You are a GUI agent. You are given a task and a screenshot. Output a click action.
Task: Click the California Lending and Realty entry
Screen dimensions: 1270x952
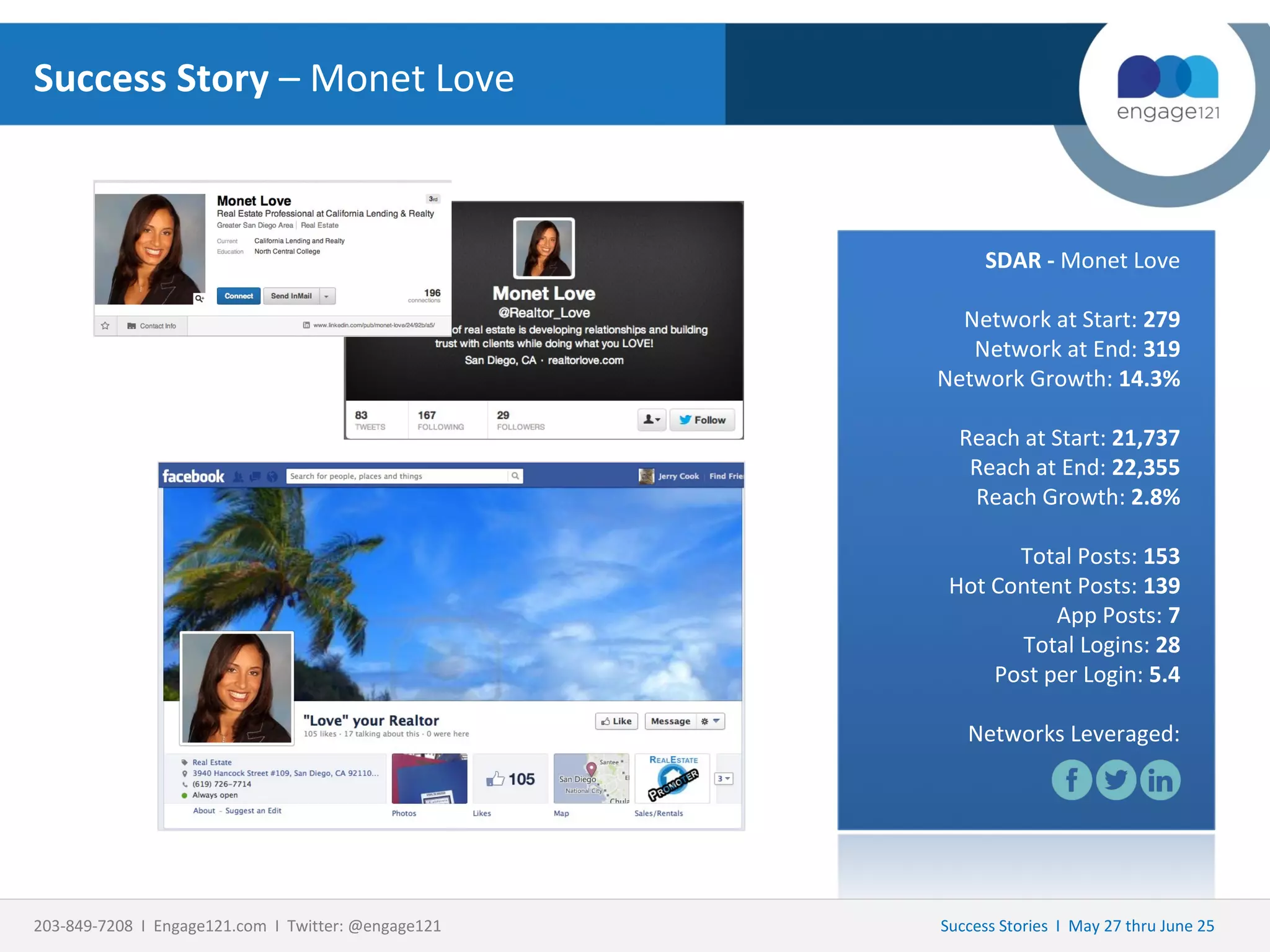click(x=300, y=241)
